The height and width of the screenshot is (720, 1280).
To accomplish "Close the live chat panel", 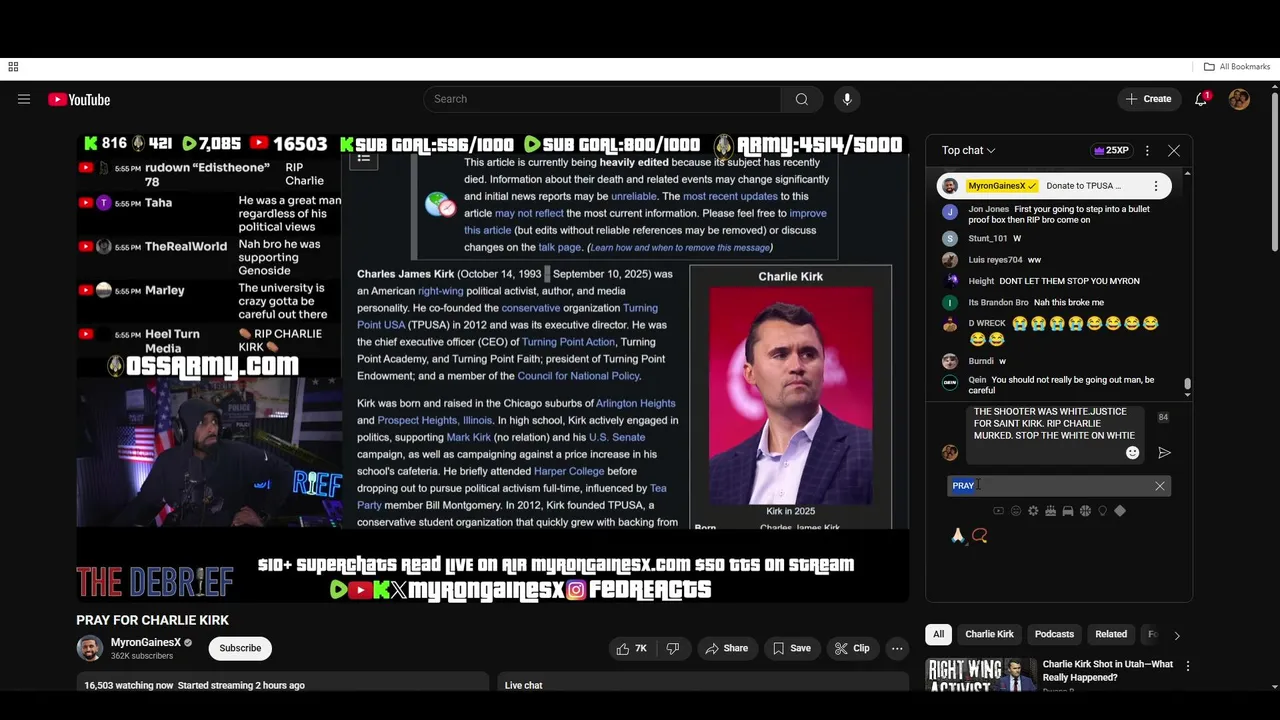I will (x=1174, y=150).
